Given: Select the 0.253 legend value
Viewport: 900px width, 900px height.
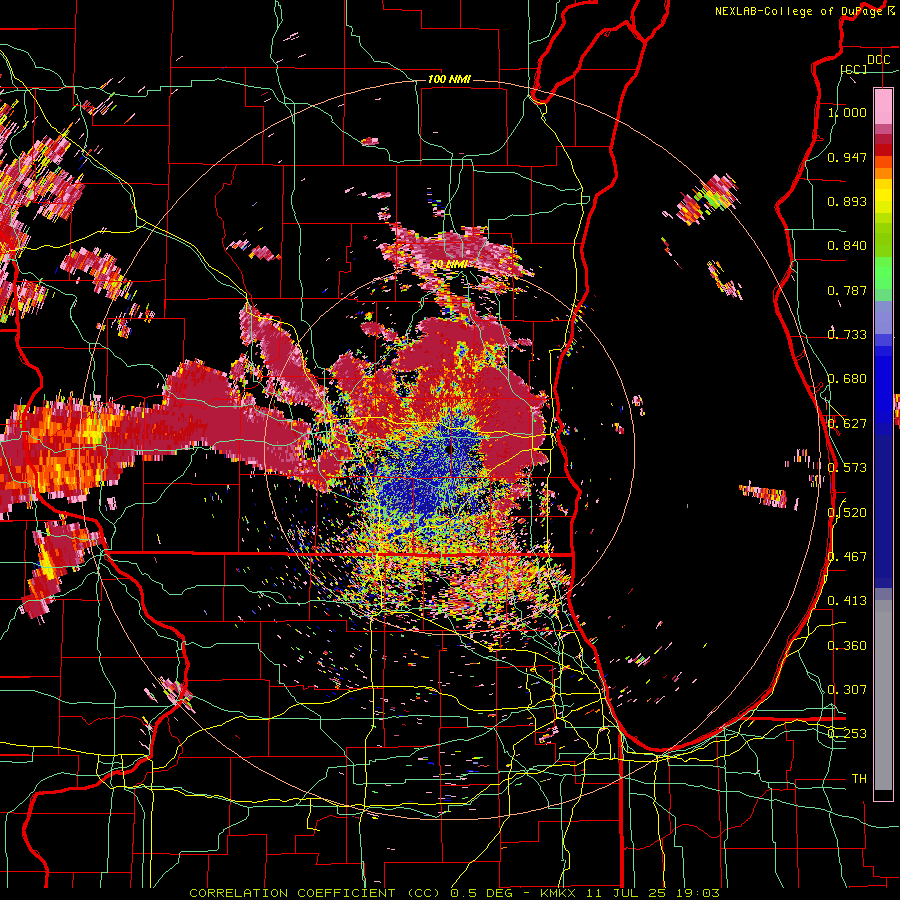Looking at the screenshot, I should (847, 734).
